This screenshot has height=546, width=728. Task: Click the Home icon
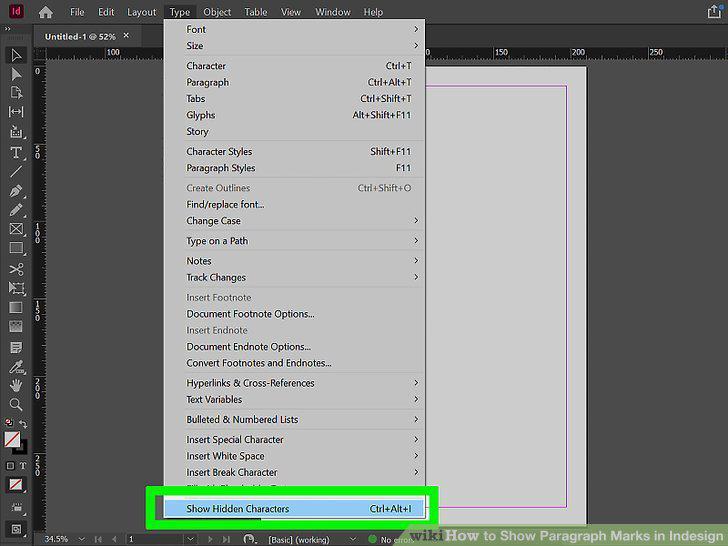[46, 12]
